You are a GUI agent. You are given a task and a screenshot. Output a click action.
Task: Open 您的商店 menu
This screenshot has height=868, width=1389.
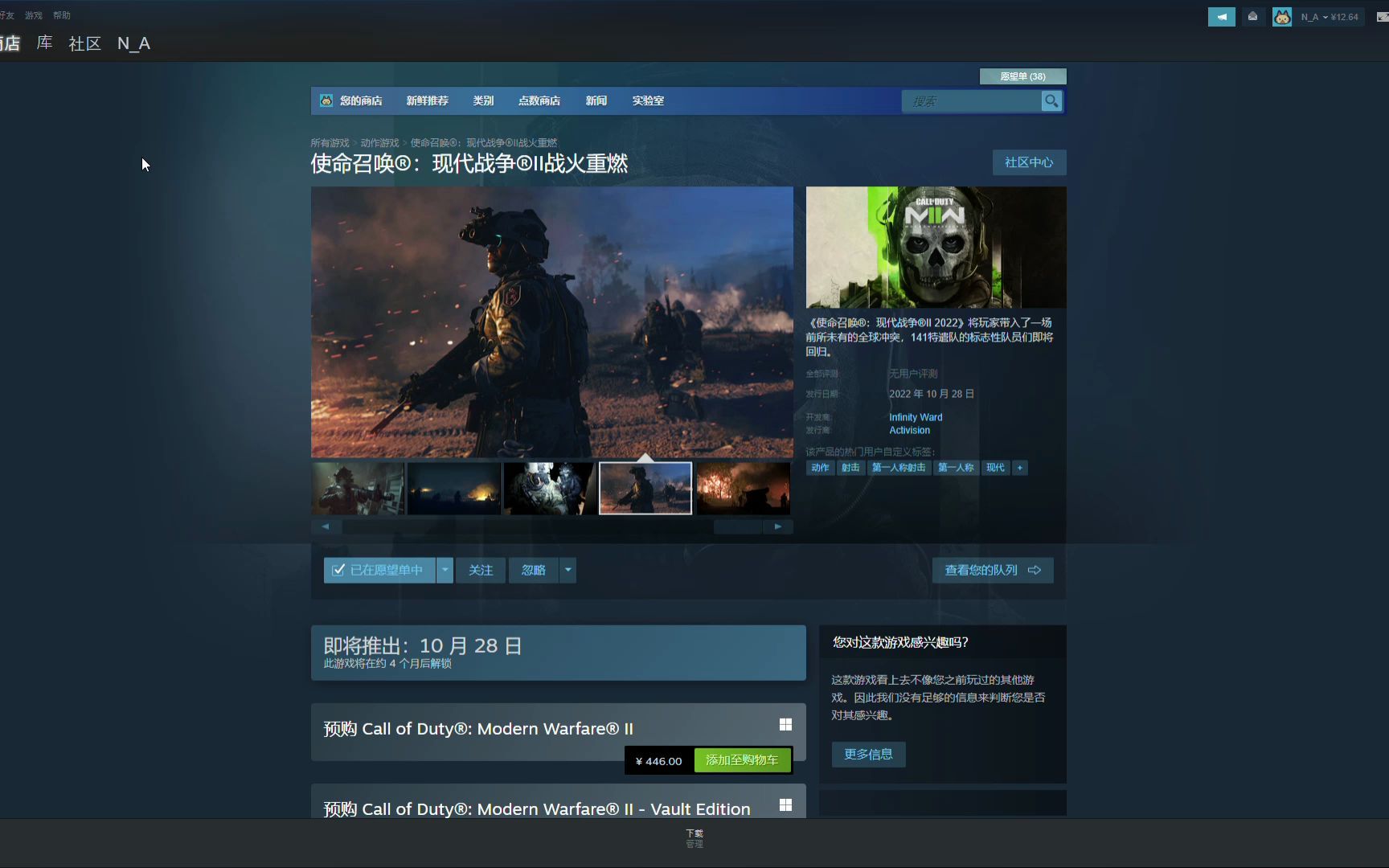[360, 100]
